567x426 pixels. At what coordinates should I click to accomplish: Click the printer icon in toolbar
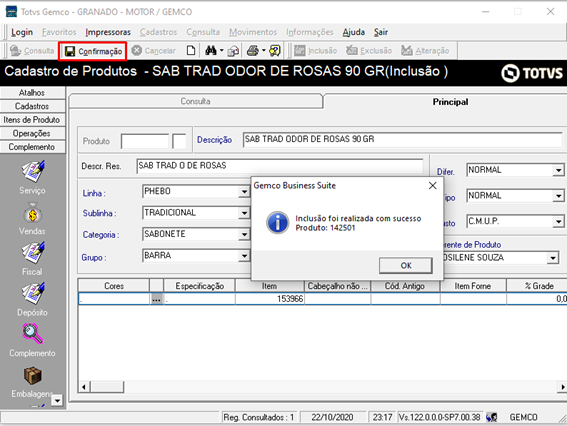(253, 51)
